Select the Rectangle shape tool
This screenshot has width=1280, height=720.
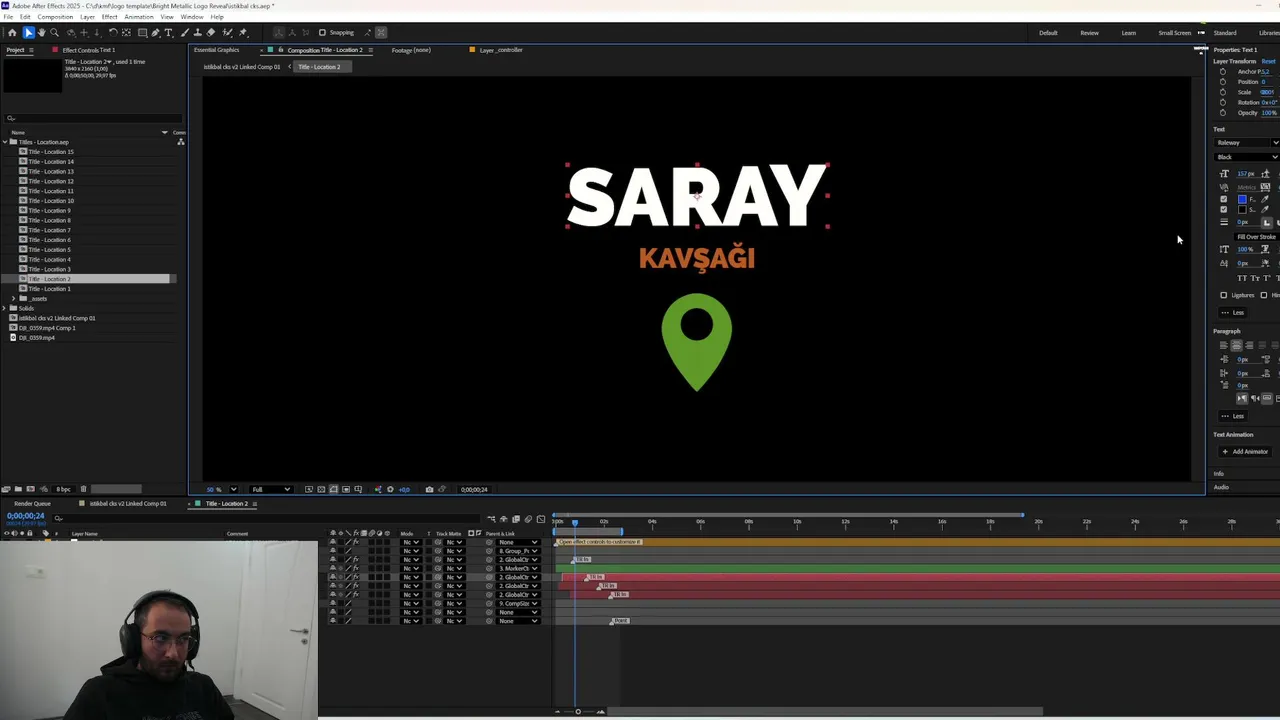coord(143,32)
